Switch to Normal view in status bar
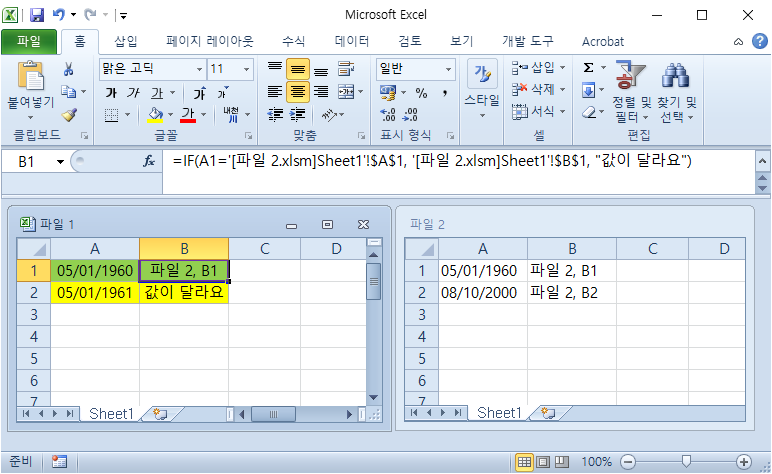The width and height of the screenshot is (772, 474). click(x=524, y=462)
